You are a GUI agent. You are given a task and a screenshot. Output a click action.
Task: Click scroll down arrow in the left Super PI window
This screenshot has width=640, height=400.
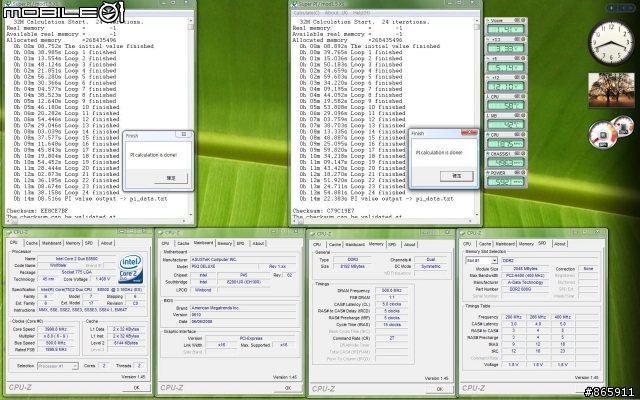191,214
